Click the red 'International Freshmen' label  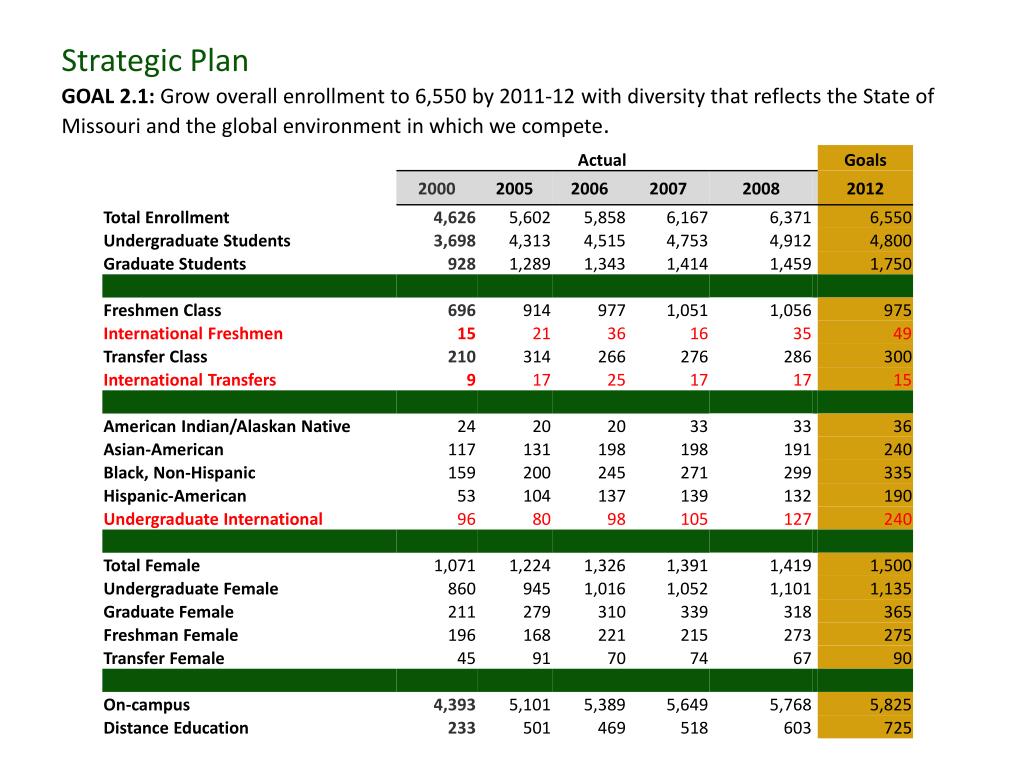[x=193, y=334]
